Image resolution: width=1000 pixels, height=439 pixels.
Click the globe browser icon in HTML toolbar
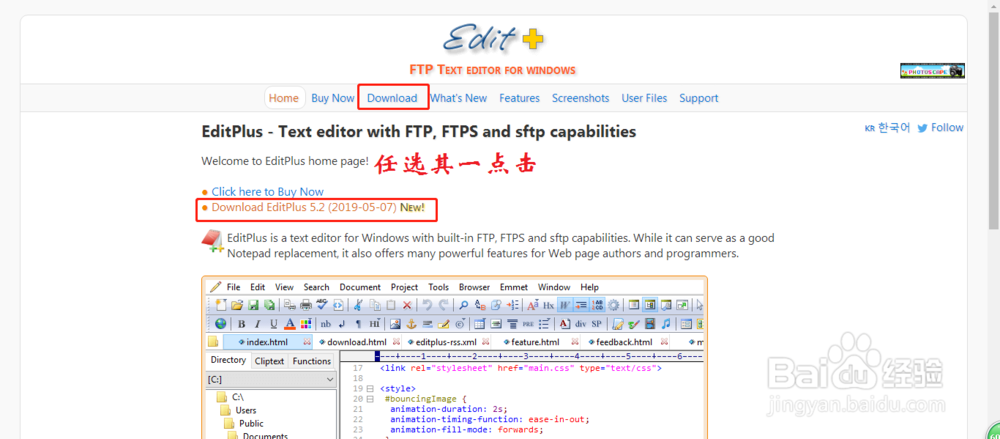click(221, 324)
